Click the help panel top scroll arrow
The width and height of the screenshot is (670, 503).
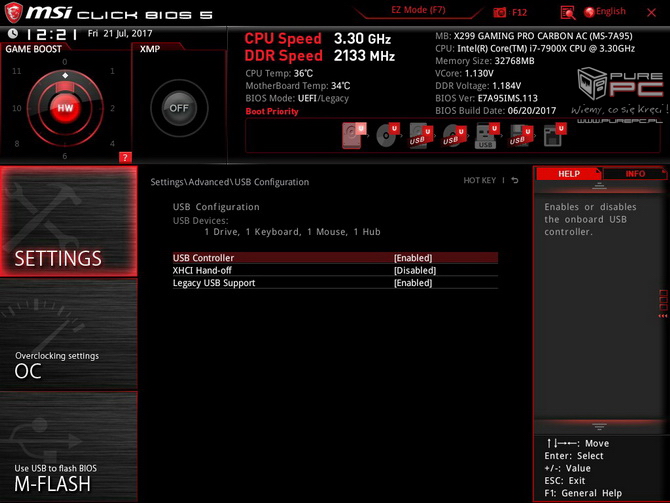pos(599,186)
